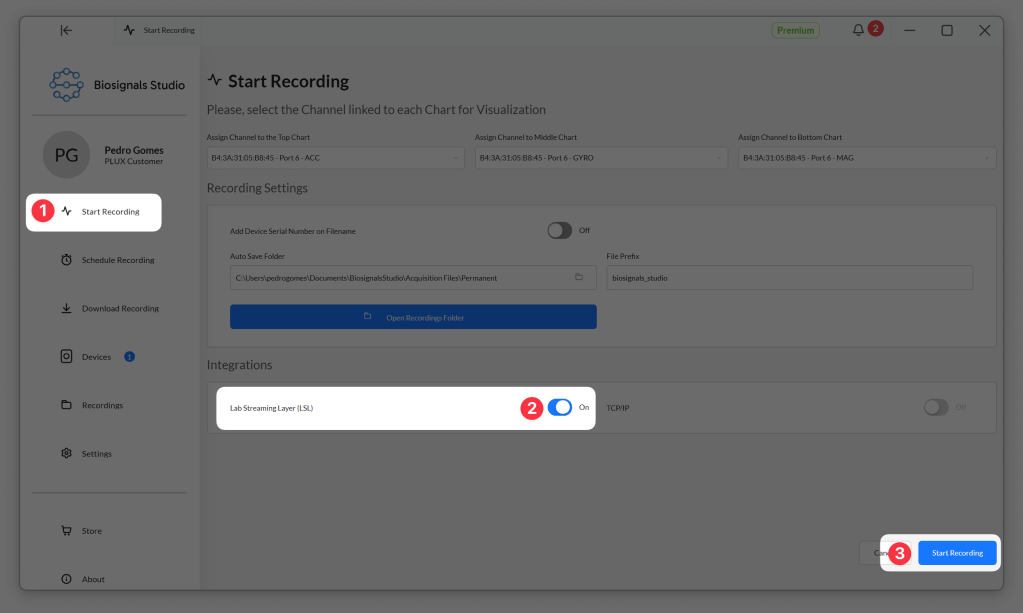This screenshot has height=613, width=1023.
Task: Click the Biosignals Studio logo
Action: [x=67, y=85]
